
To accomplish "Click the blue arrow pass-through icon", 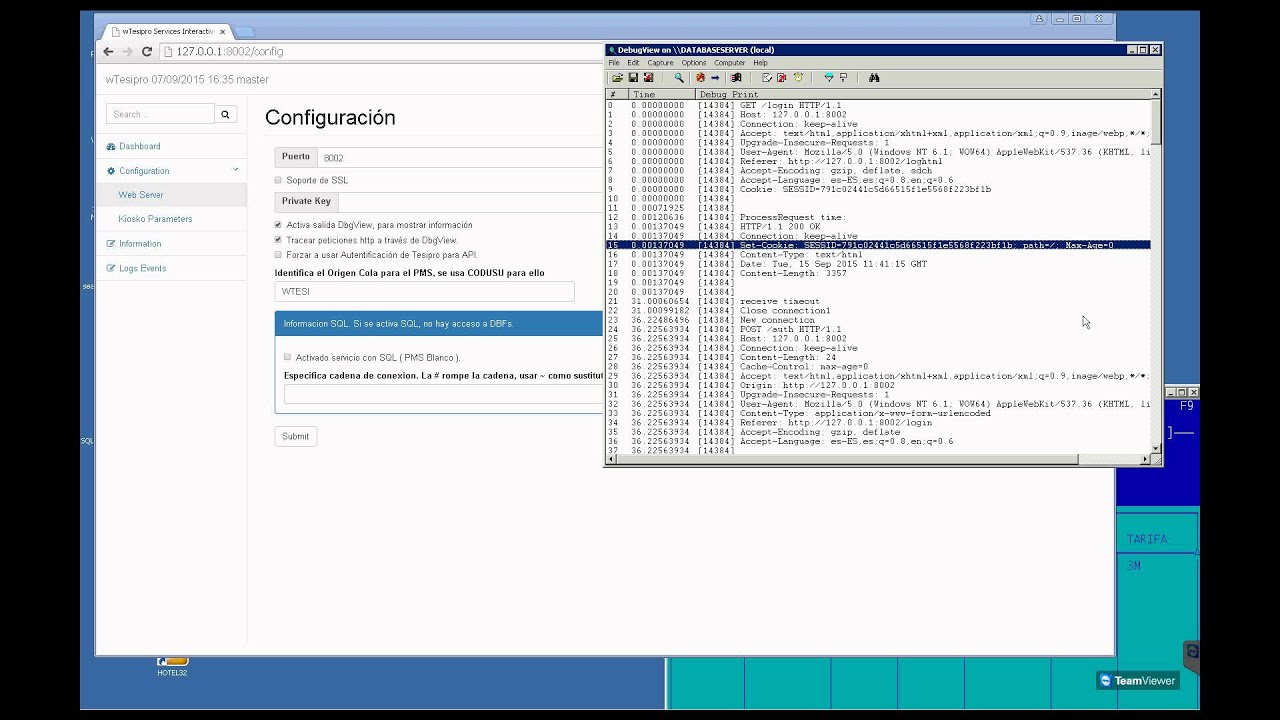I will 715,78.
